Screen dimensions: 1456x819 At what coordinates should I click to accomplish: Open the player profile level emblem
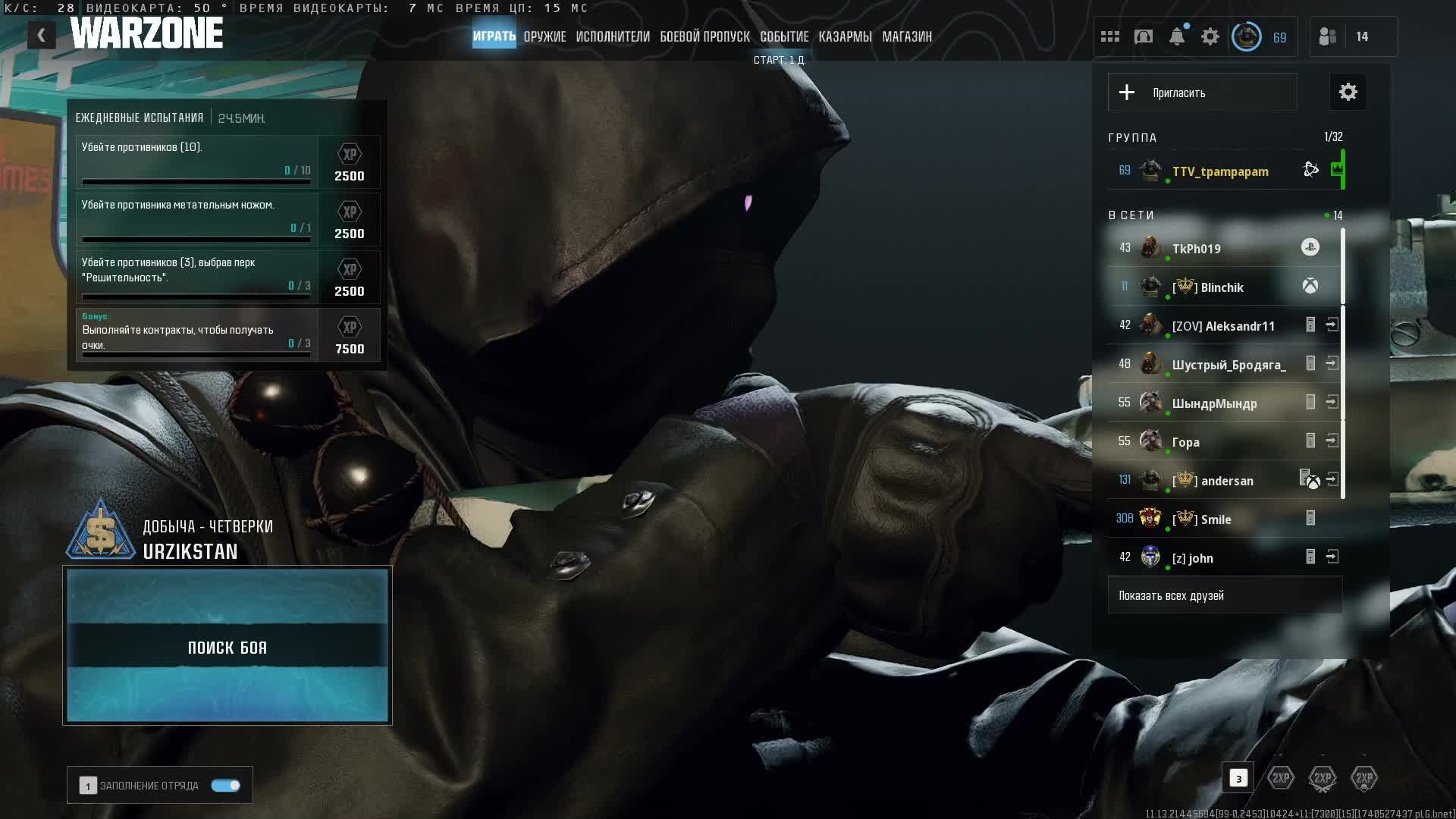(1247, 36)
